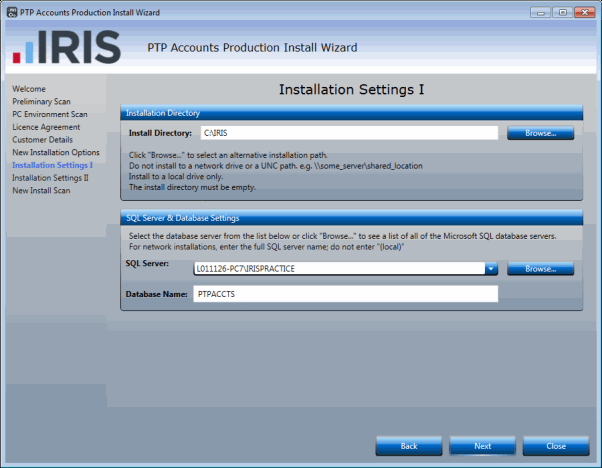This screenshot has width=602, height=468.
Task: Click the Browse button for Install Directory
Action: 540,133
